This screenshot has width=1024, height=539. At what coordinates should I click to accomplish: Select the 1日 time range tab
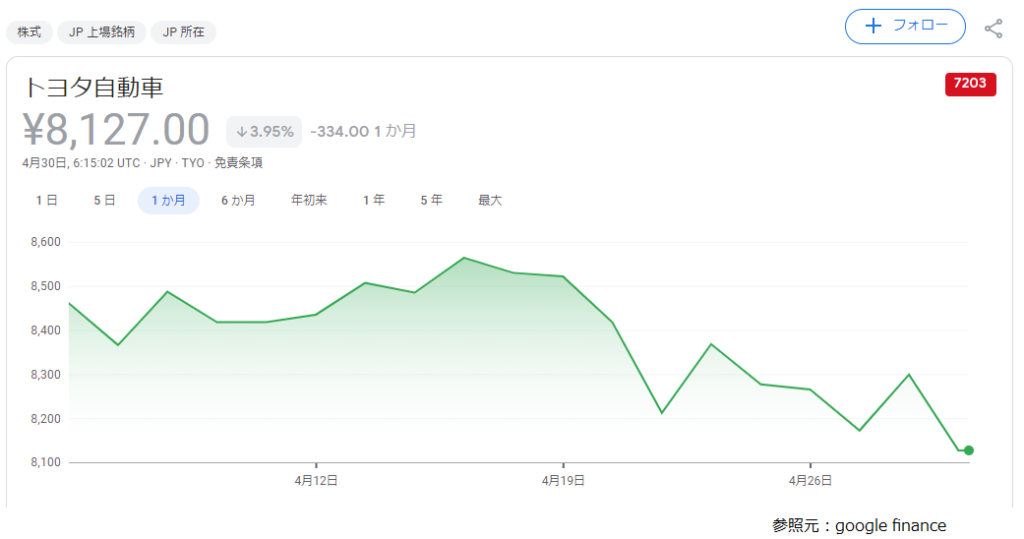coord(46,201)
